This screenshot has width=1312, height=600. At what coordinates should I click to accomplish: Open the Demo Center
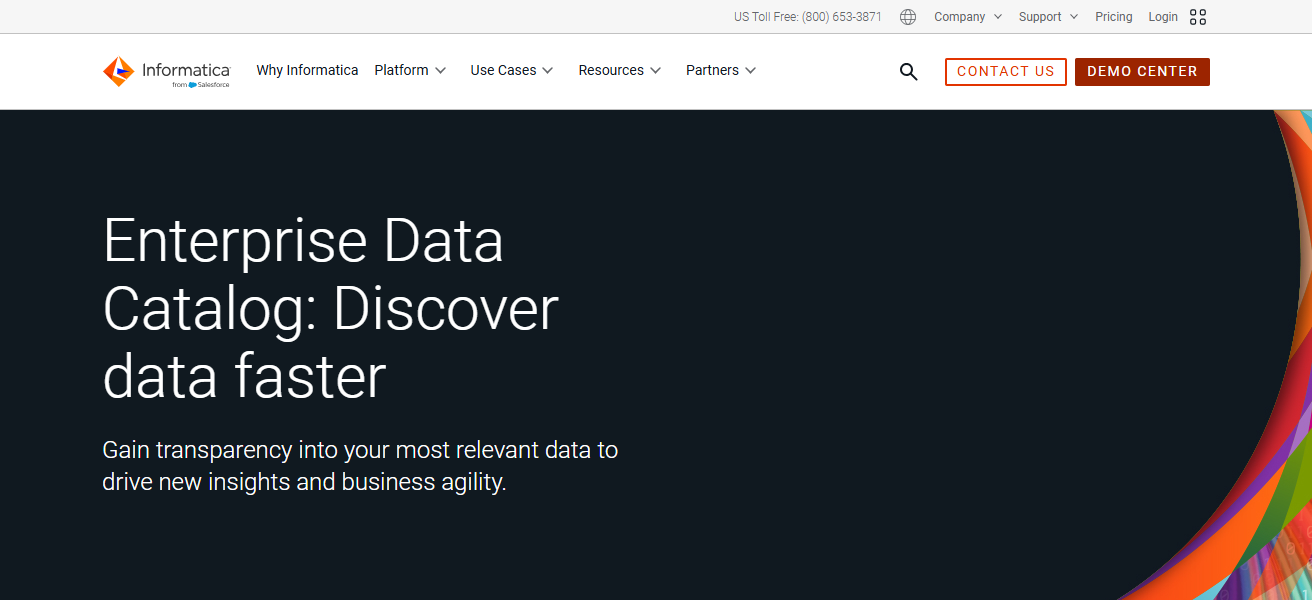[1142, 71]
